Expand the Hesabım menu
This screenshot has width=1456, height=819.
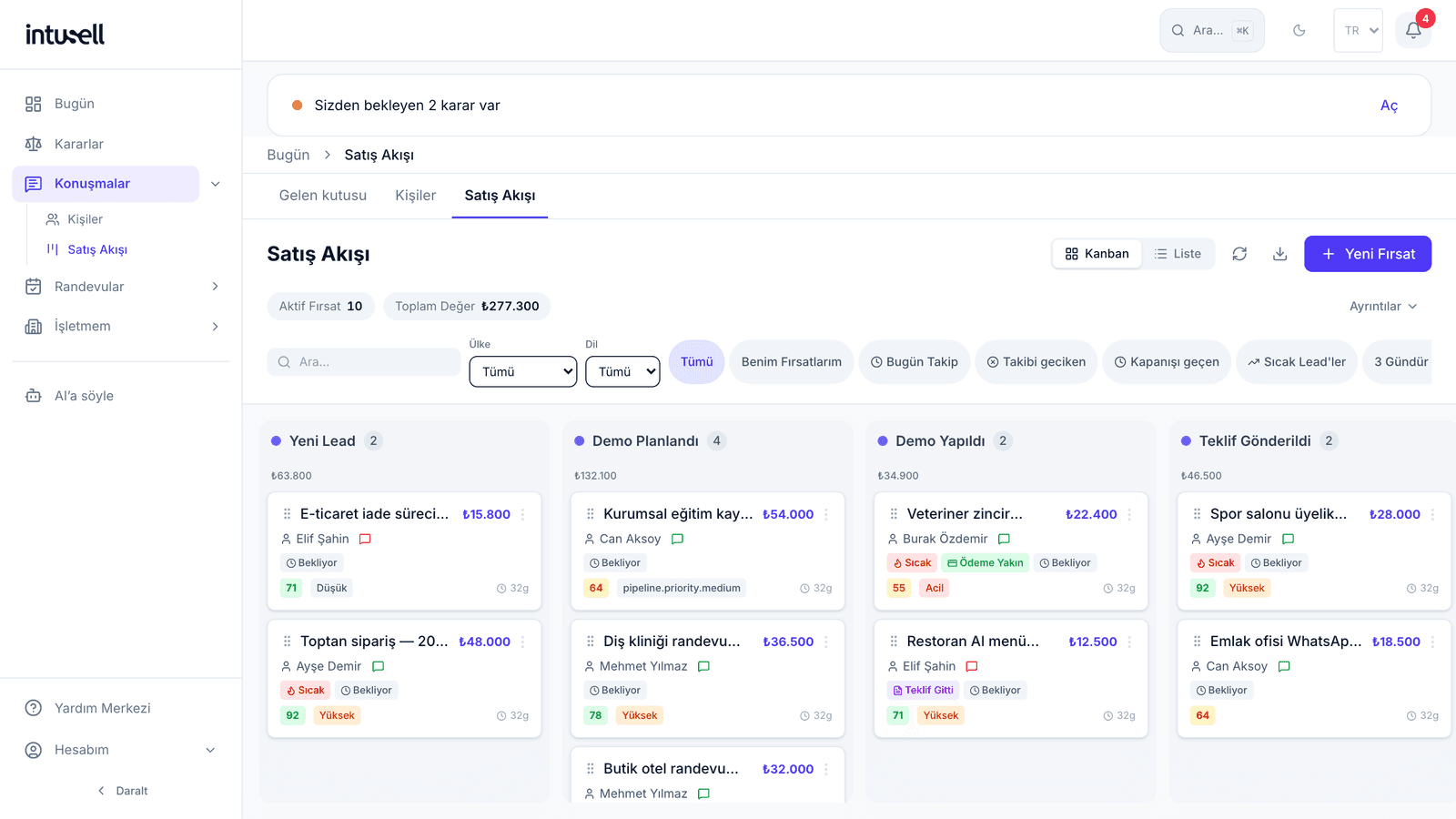[x=121, y=750]
